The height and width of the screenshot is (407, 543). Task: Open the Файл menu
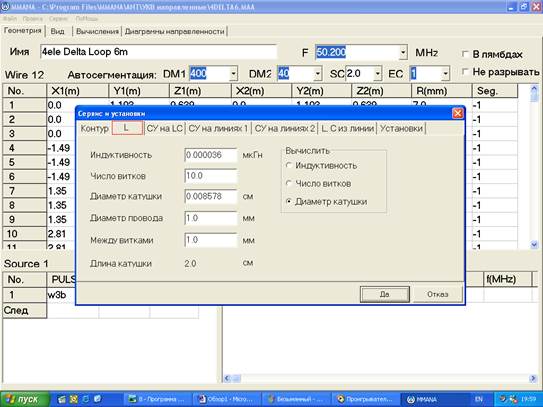click(10, 19)
